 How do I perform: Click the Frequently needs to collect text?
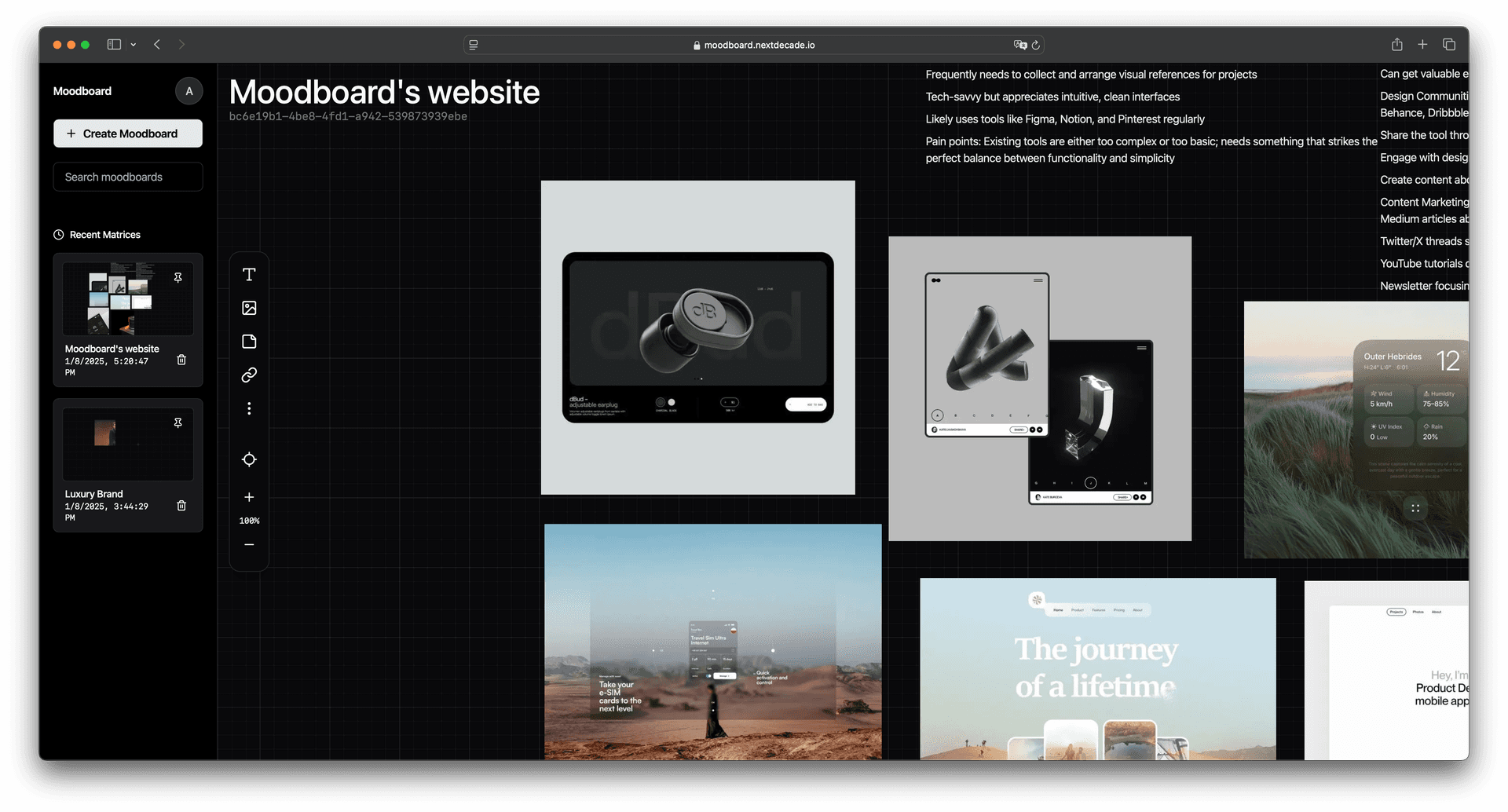[1092, 75]
